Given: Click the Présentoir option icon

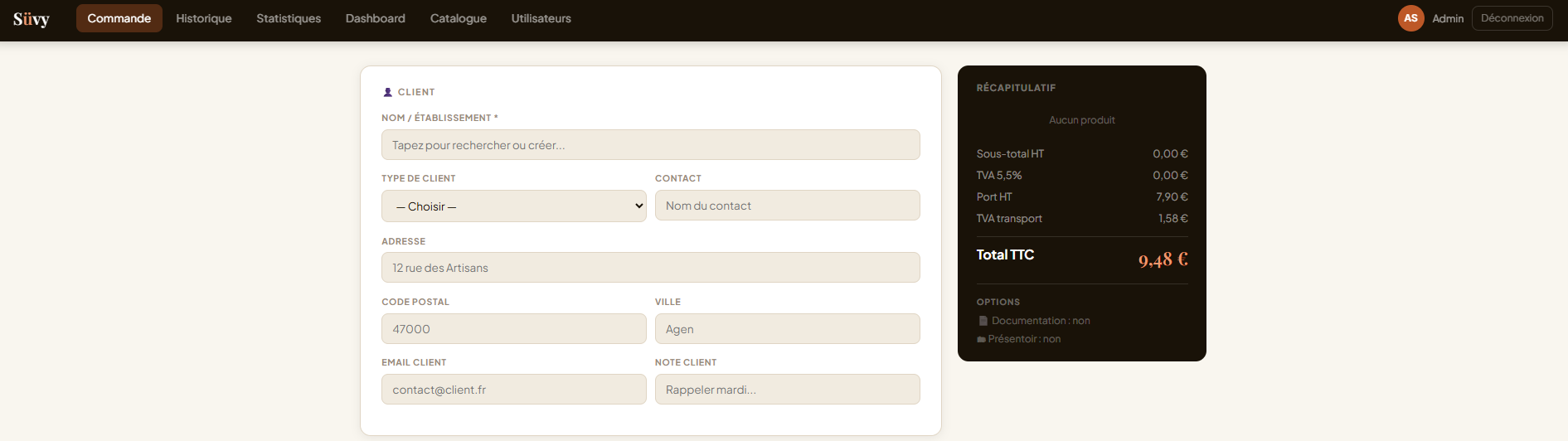Looking at the screenshot, I should (x=982, y=339).
